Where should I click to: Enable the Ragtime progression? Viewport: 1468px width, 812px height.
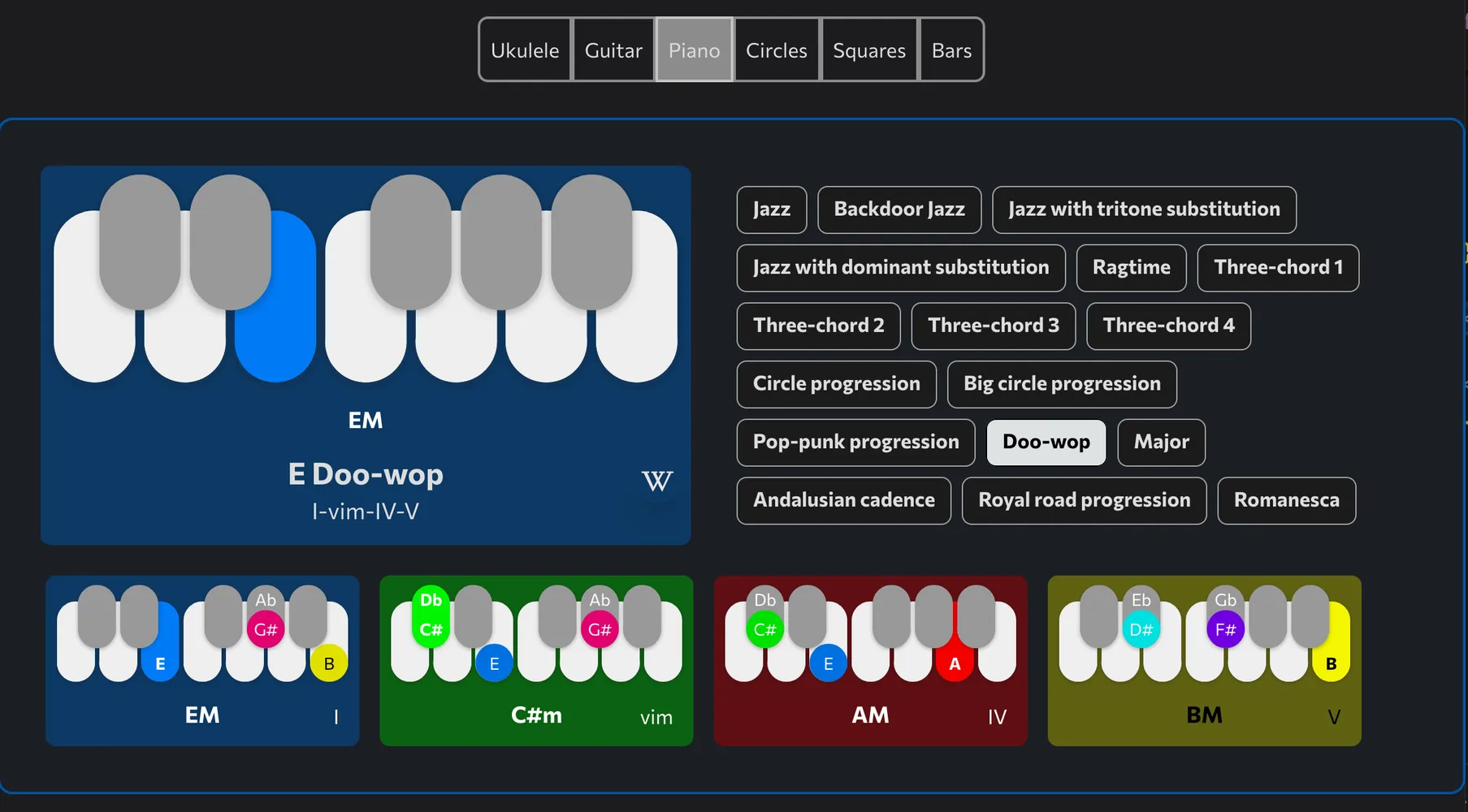[1131, 268]
